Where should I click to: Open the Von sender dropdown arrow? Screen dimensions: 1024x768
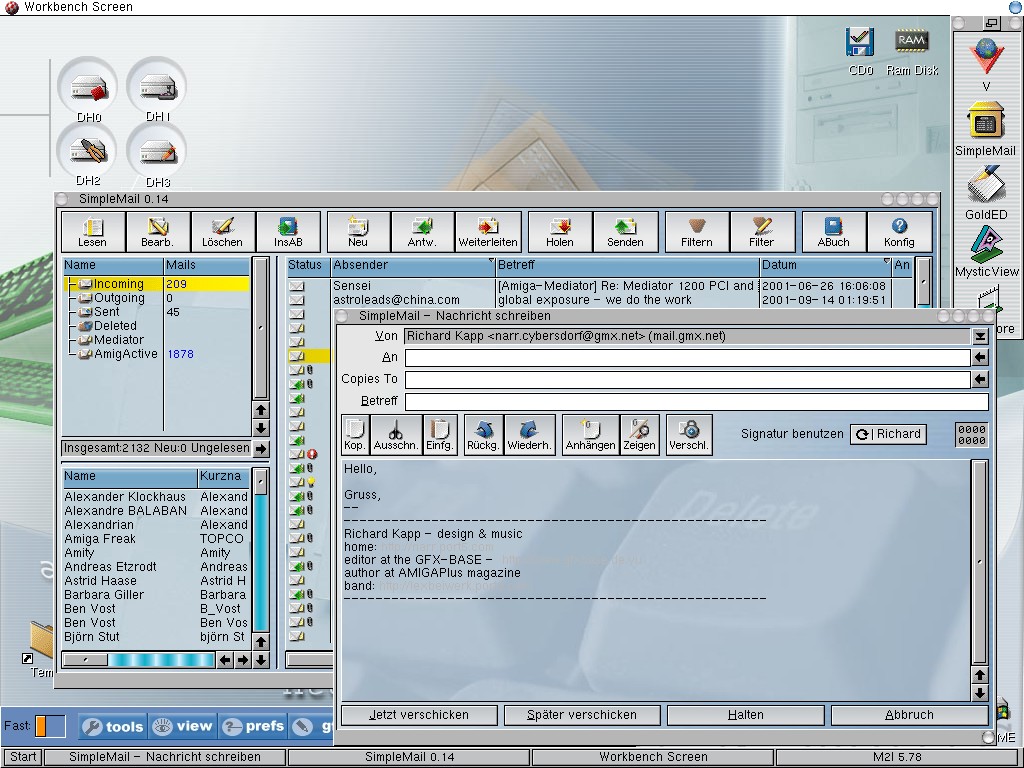tap(980, 337)
